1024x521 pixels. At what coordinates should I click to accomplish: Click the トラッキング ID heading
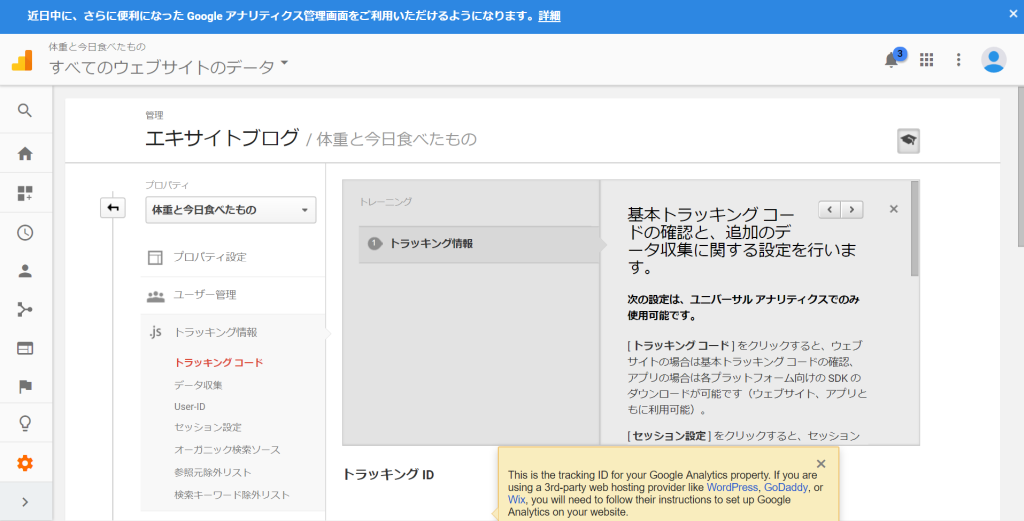389,475
